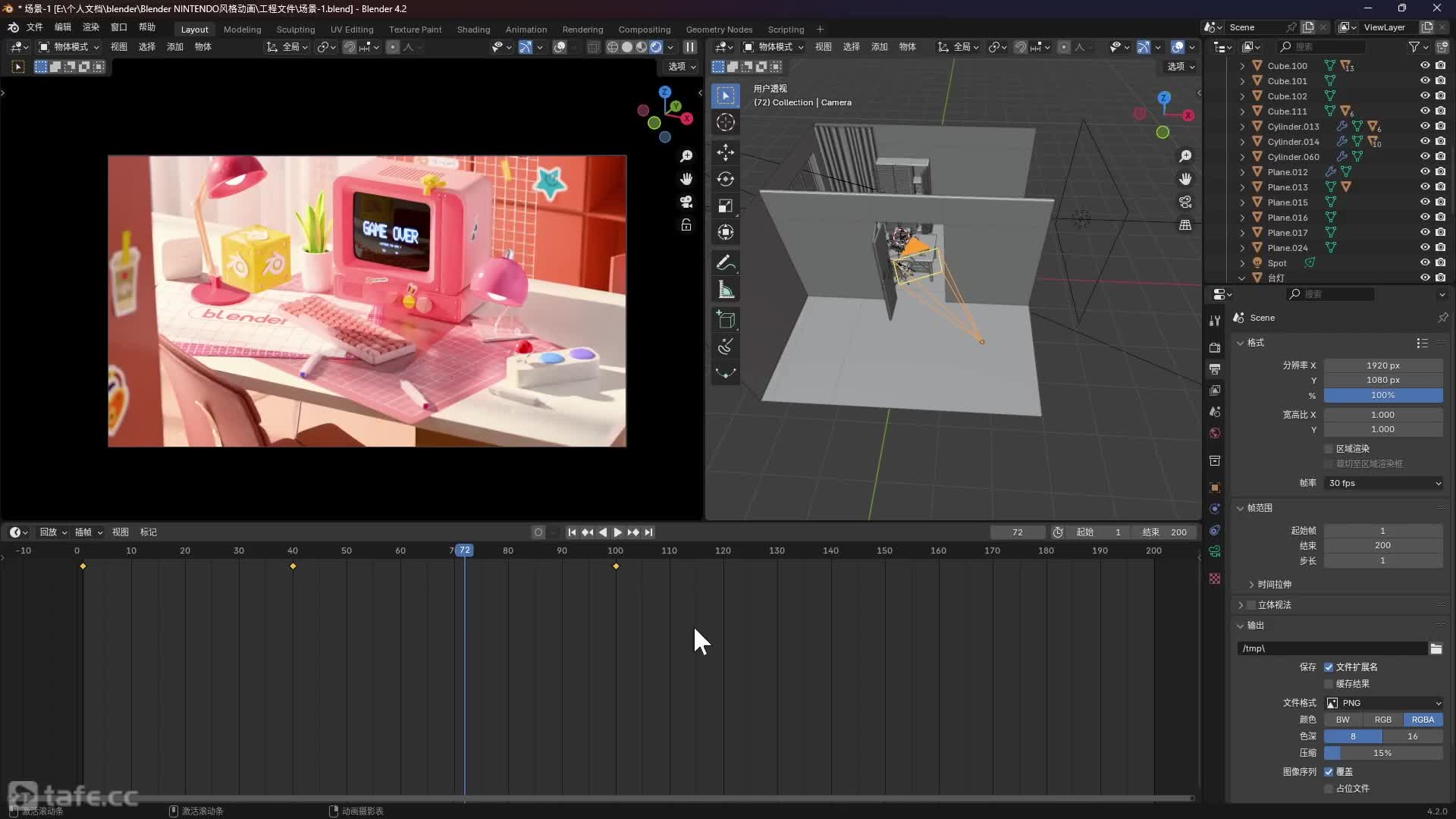This screenshot has width=1456, height=819.
Task: Open the Texture properties tab
Action: [x=1215, y=579]
